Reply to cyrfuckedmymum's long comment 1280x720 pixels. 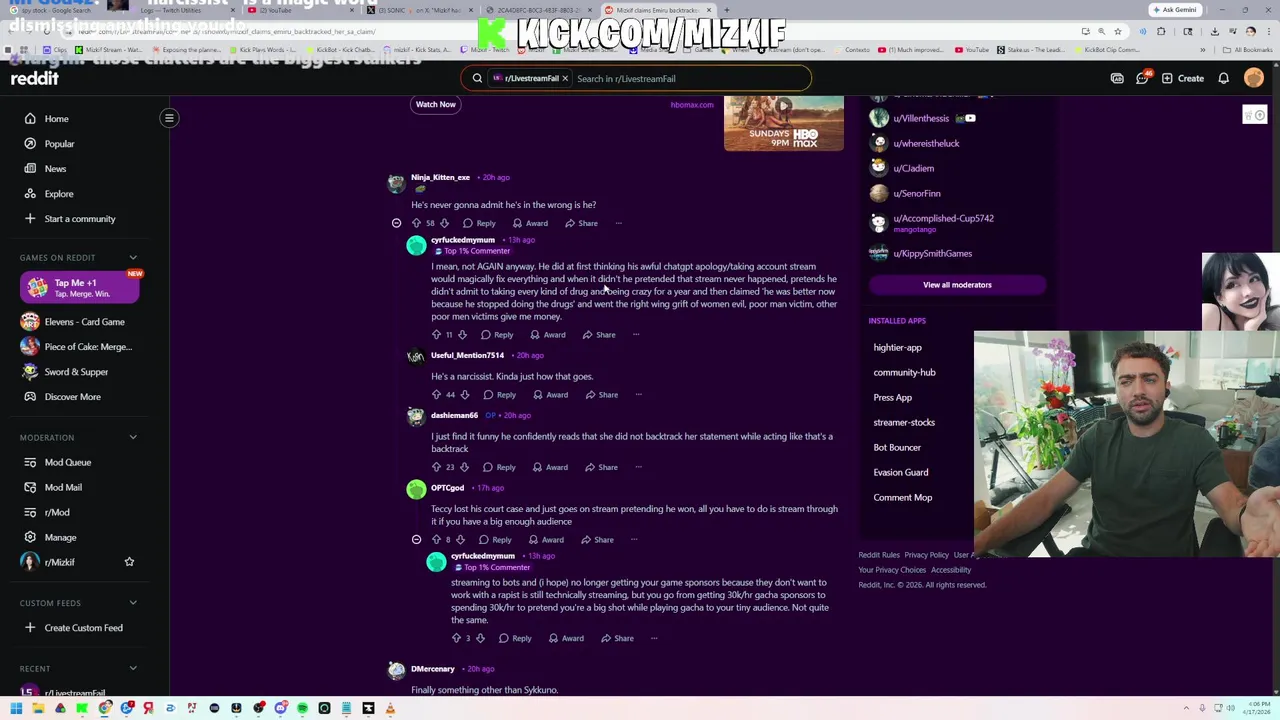[496, 335]
